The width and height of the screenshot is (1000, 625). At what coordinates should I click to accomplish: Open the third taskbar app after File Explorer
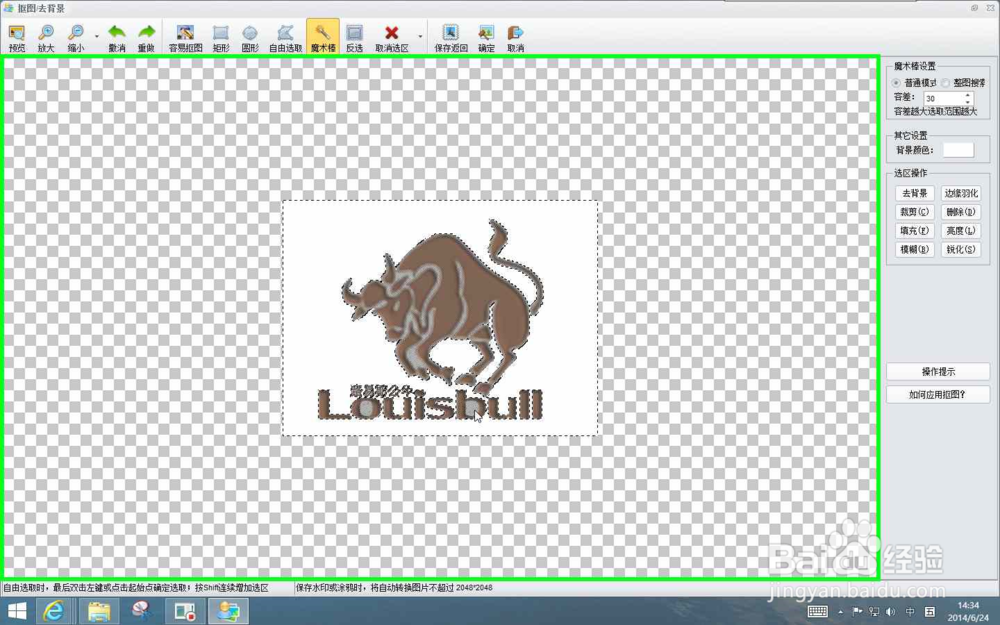coord(142,611)
